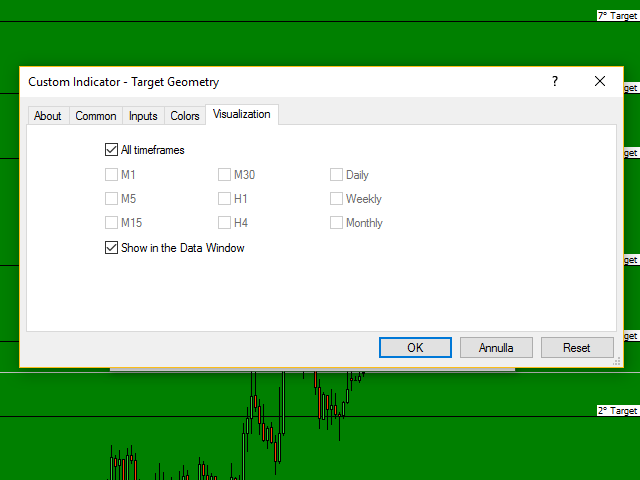640x480 pixels.
Task: Uncheck the All timeframes checkbox
Action: (x=111, y=150)
